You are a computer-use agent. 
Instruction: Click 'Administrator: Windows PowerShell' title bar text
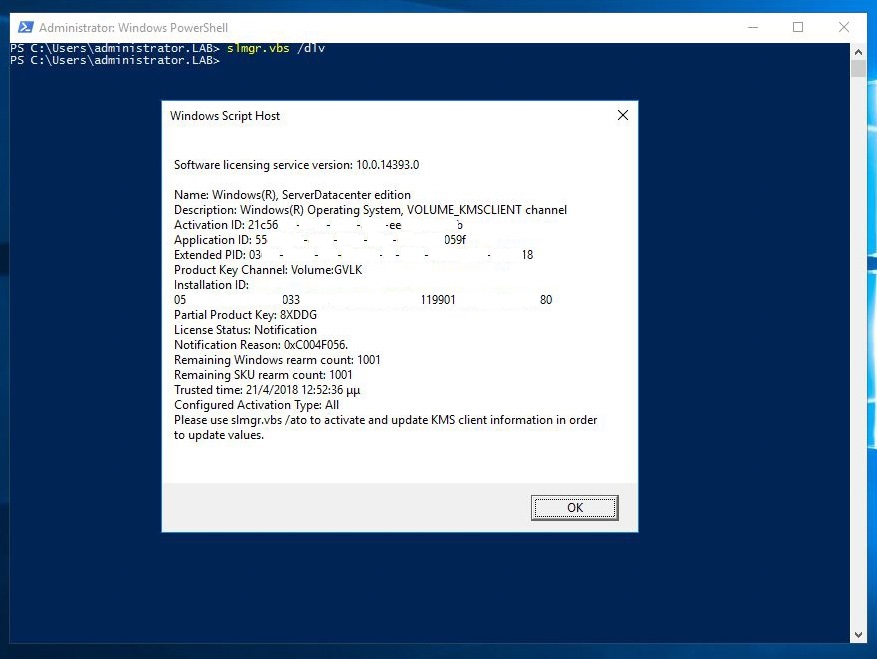pos(133,27)
